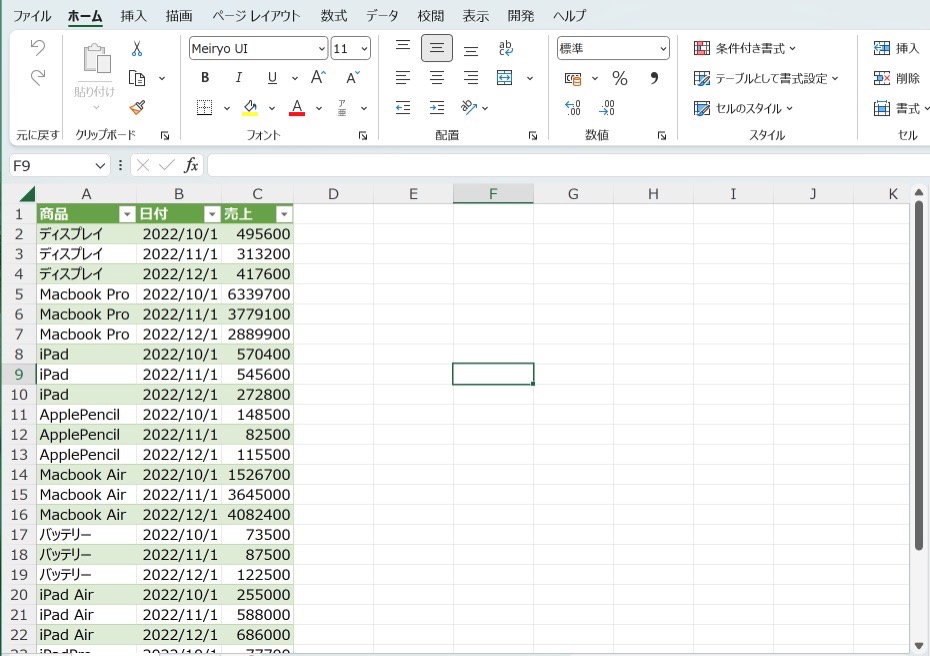This screenshot has width=930, height=656.
Task: Align text to top of cell
Action: click(x=403, y=48)
